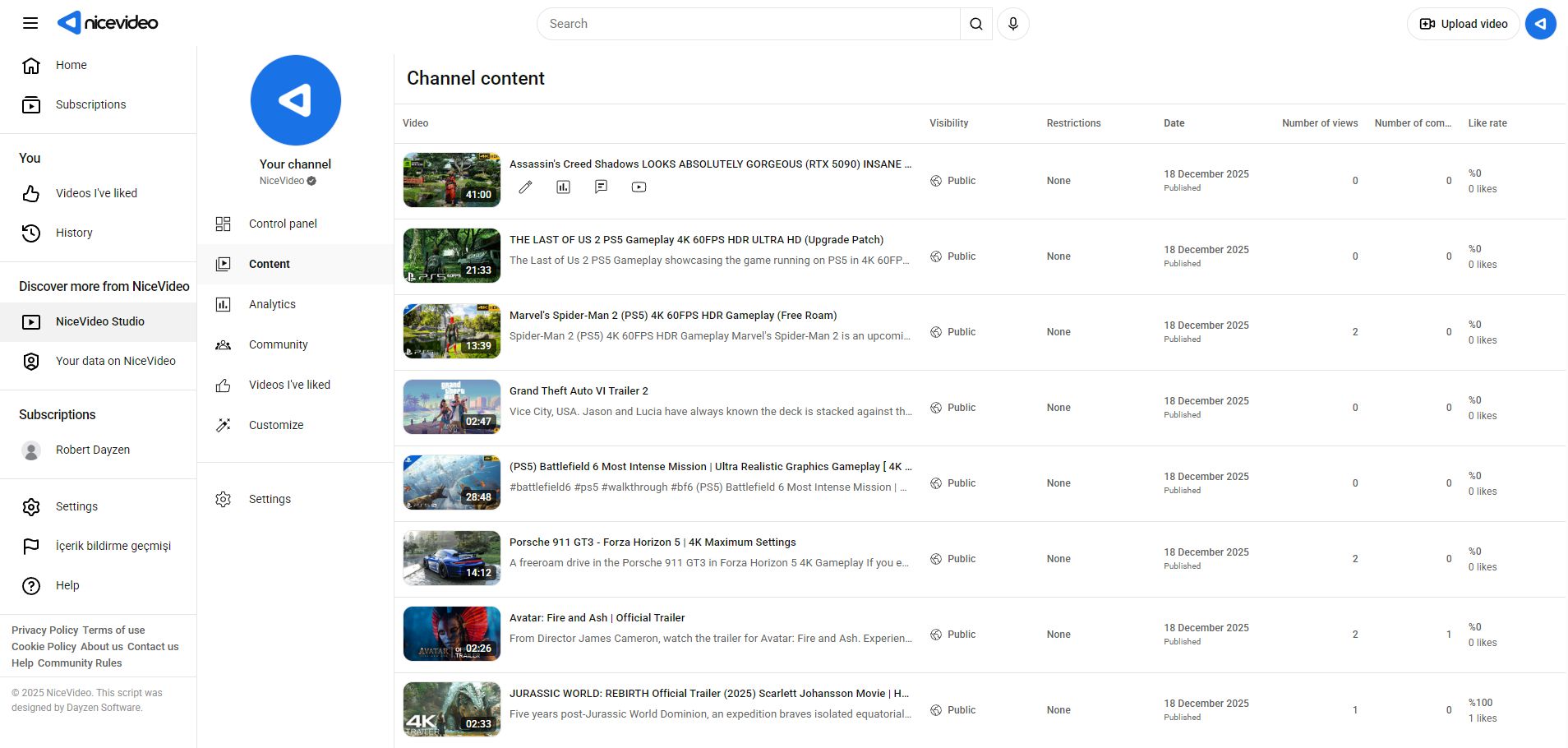This screenshot has height=748, width=1568.
Task: Open the Privacy Policy link
Action: click(x=45, y=630)
